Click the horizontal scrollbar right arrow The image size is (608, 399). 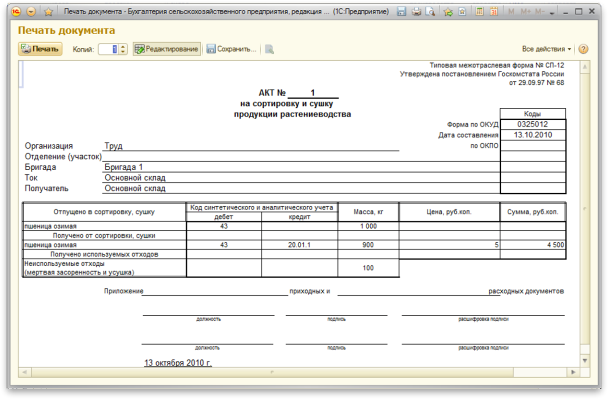click(573, 372)
